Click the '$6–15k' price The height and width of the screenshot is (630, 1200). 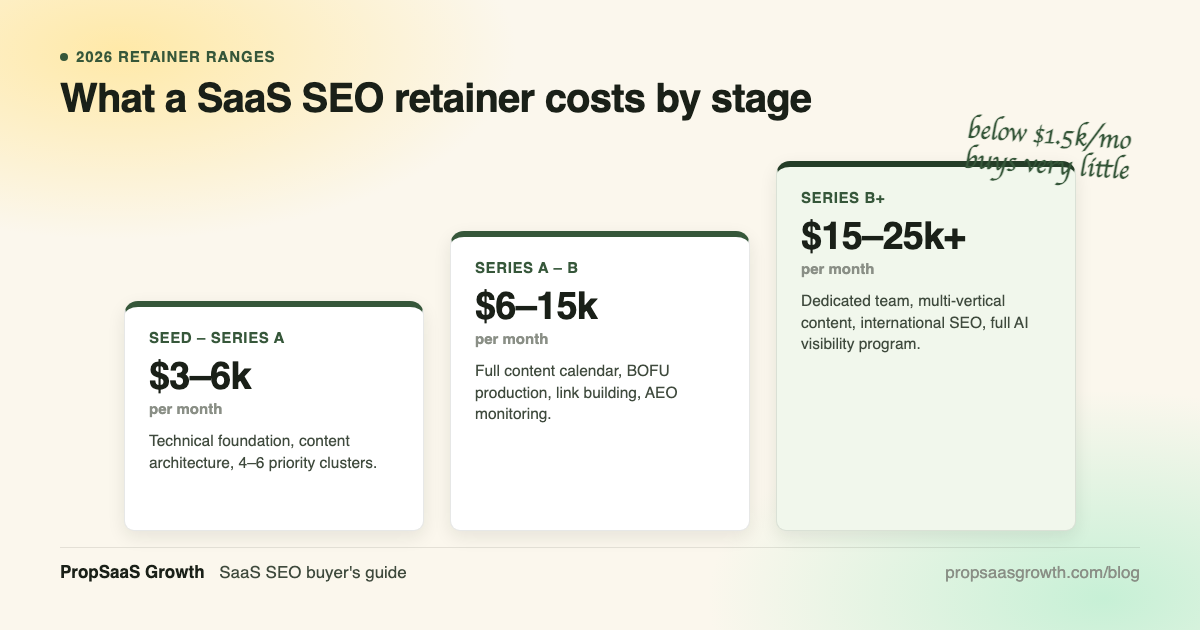(x=536, y=305)
